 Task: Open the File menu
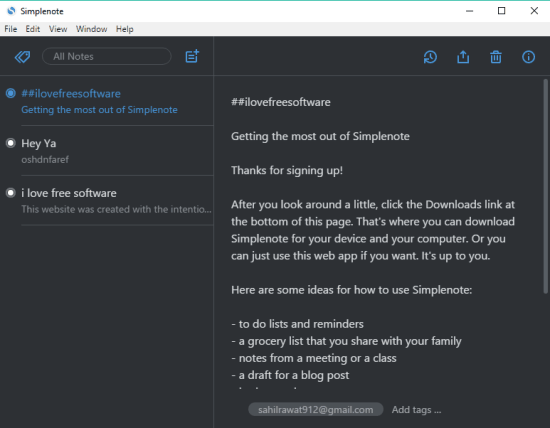pyautogui.click(x=11, y=29)
